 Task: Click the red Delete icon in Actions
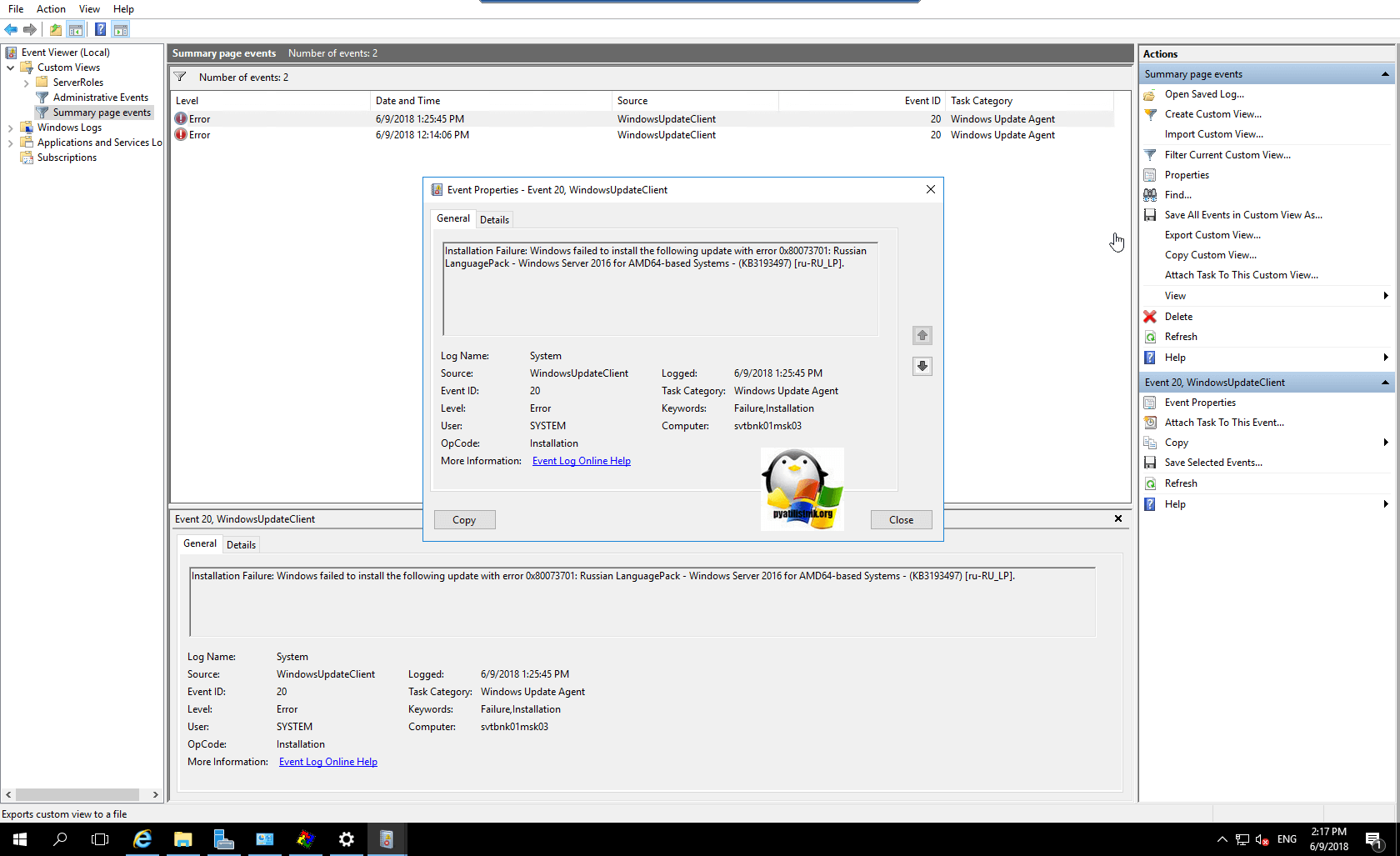[x=1150, y=317]
